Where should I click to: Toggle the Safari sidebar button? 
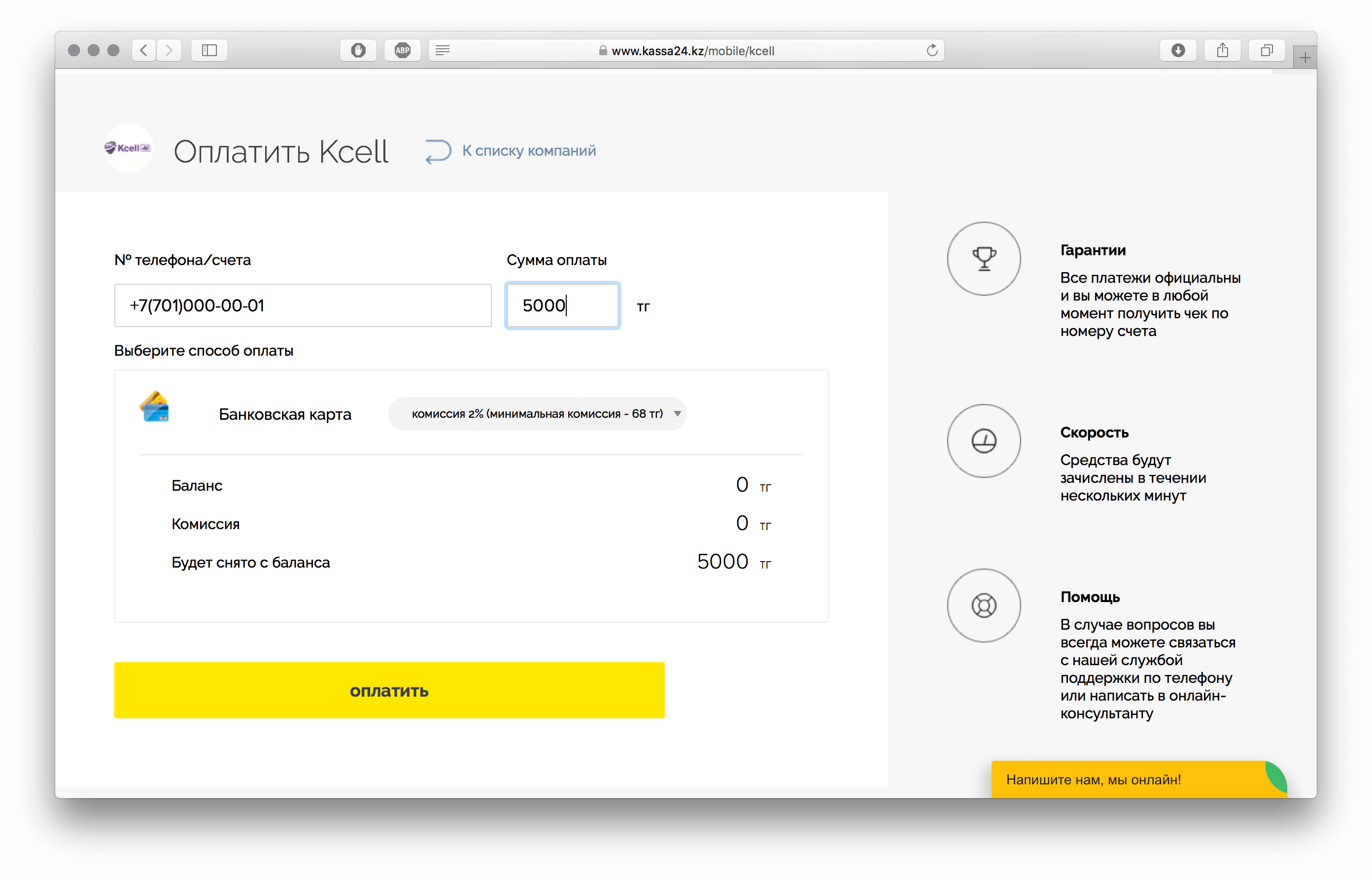[x=209, y=50]
